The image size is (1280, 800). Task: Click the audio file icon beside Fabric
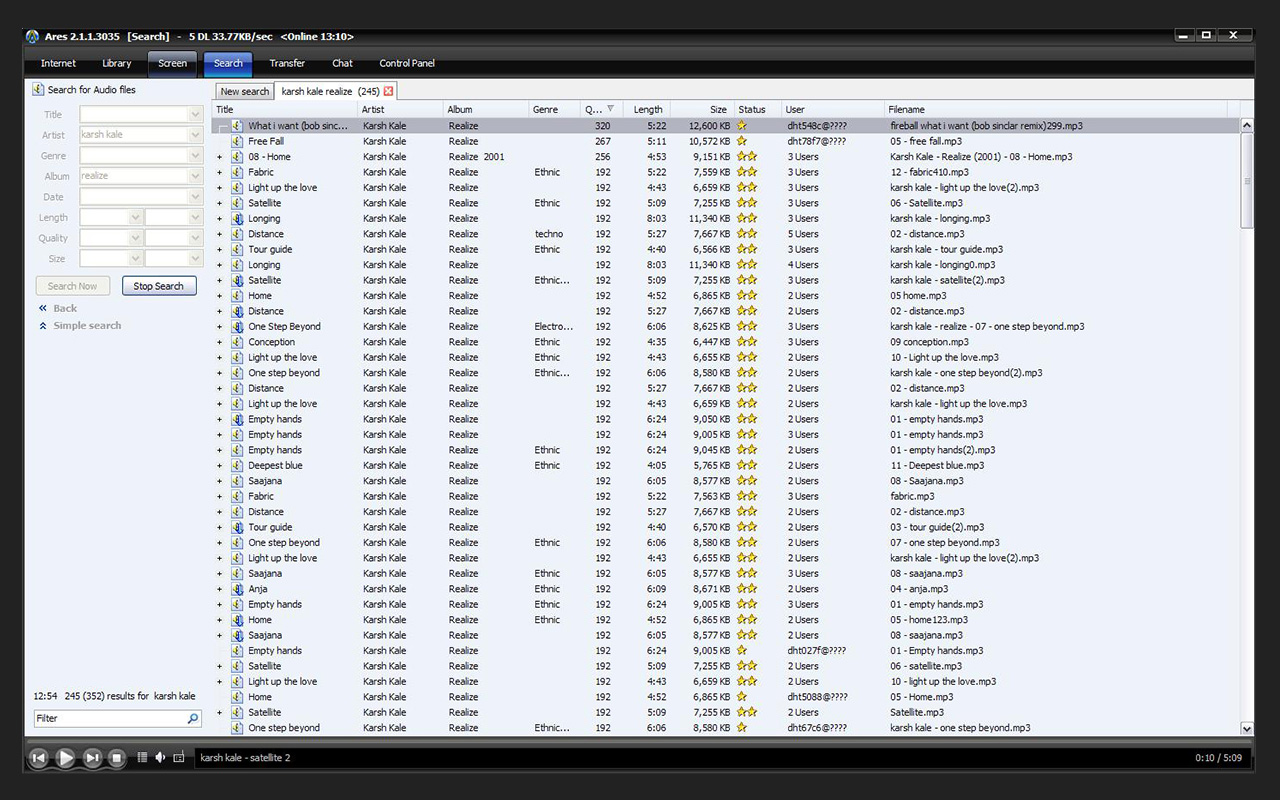click(237, 172)
